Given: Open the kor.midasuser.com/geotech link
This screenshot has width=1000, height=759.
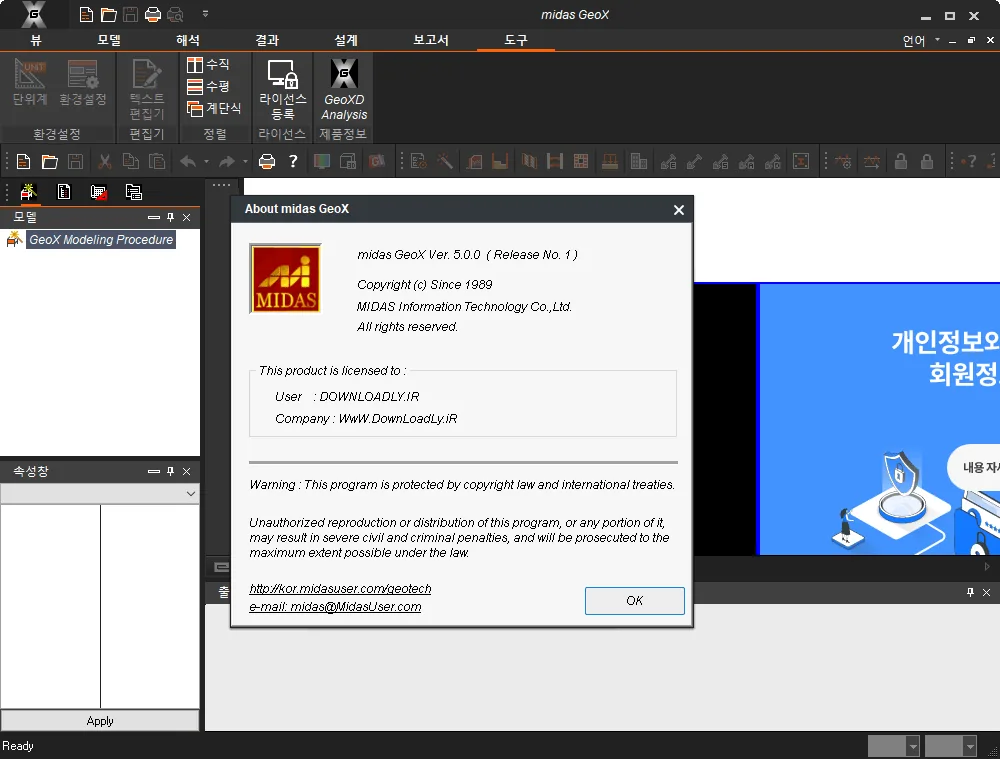Looking at the screenshot, I should [x=340, y=588].
